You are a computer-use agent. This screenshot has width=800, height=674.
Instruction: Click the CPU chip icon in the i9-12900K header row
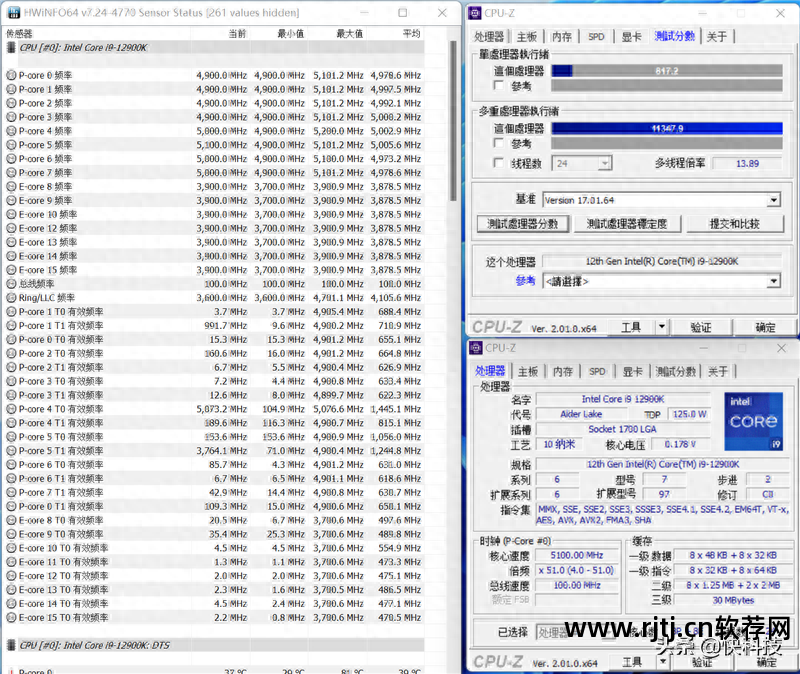coord(12,47)
